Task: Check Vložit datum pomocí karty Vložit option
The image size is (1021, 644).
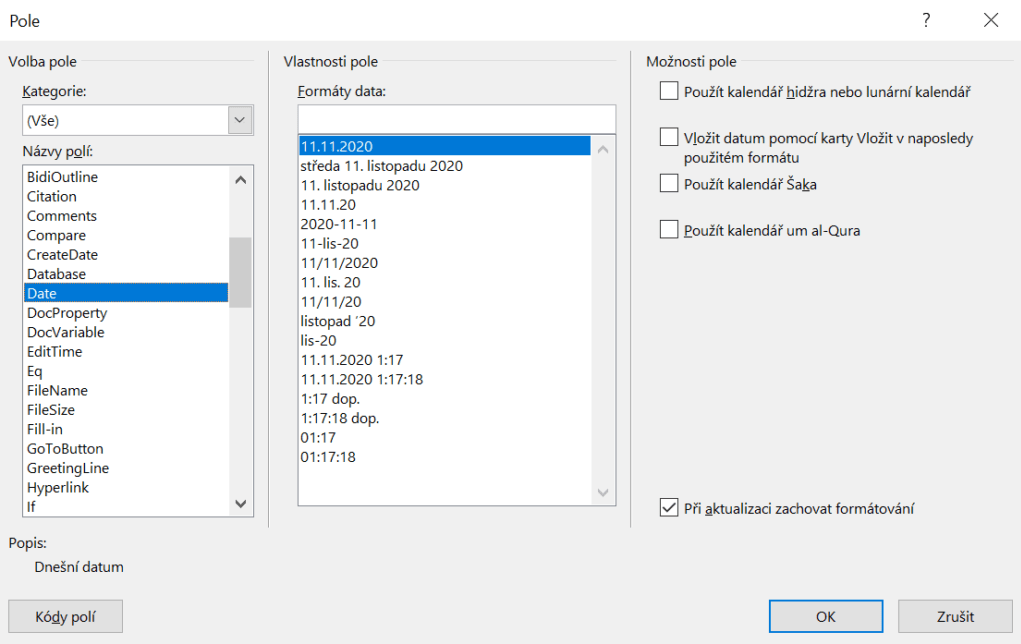Action: pyautogui.click(x=669, y=137)
